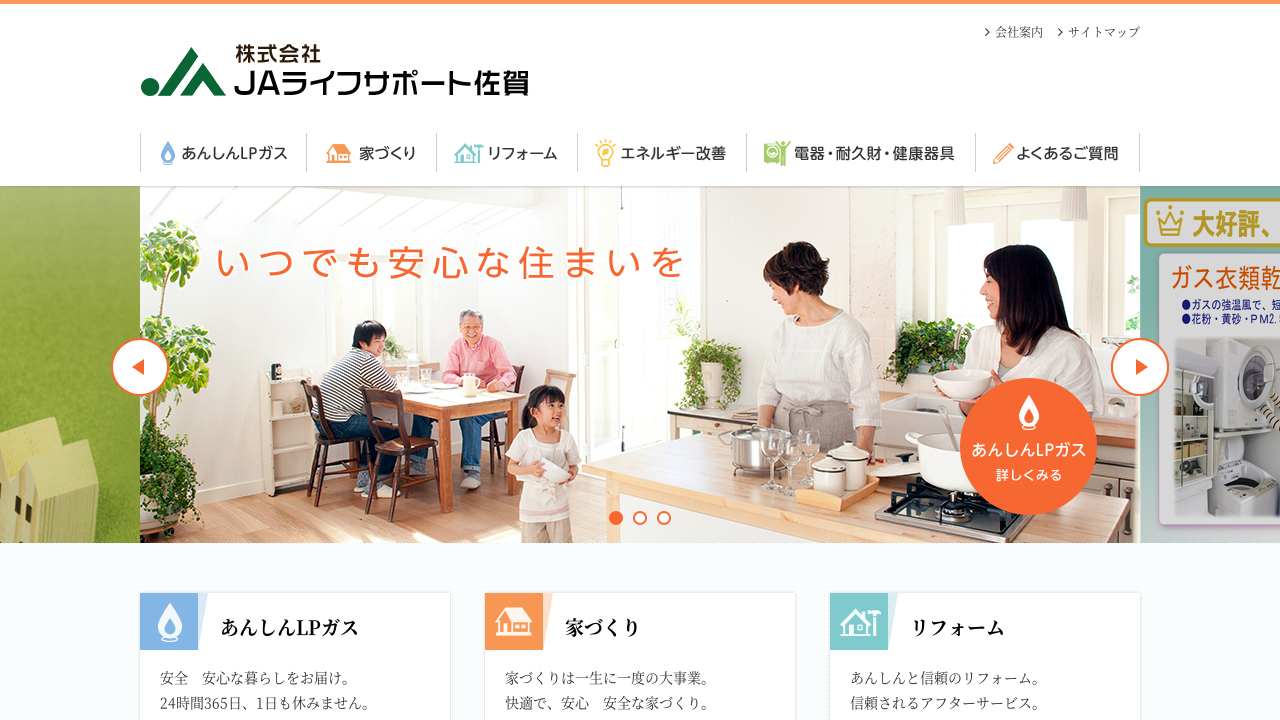Select the second slide indicator dot
1280x720 pixels.
tap(640, 518)
